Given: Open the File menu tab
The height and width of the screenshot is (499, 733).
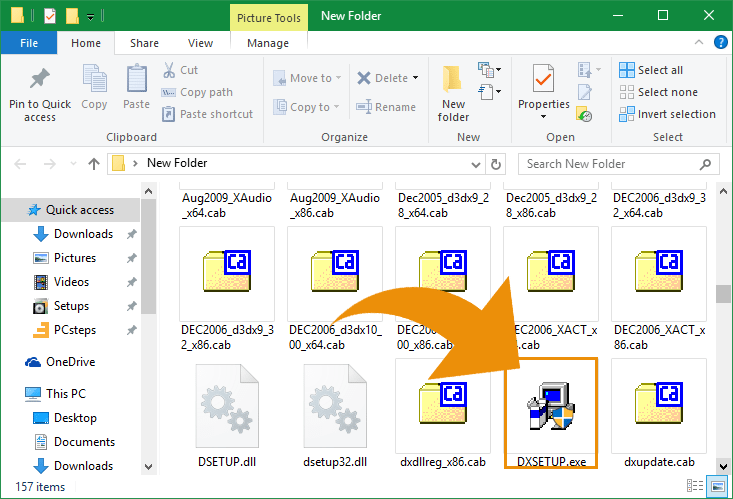Looking at the screenshot, I should 29,43.
